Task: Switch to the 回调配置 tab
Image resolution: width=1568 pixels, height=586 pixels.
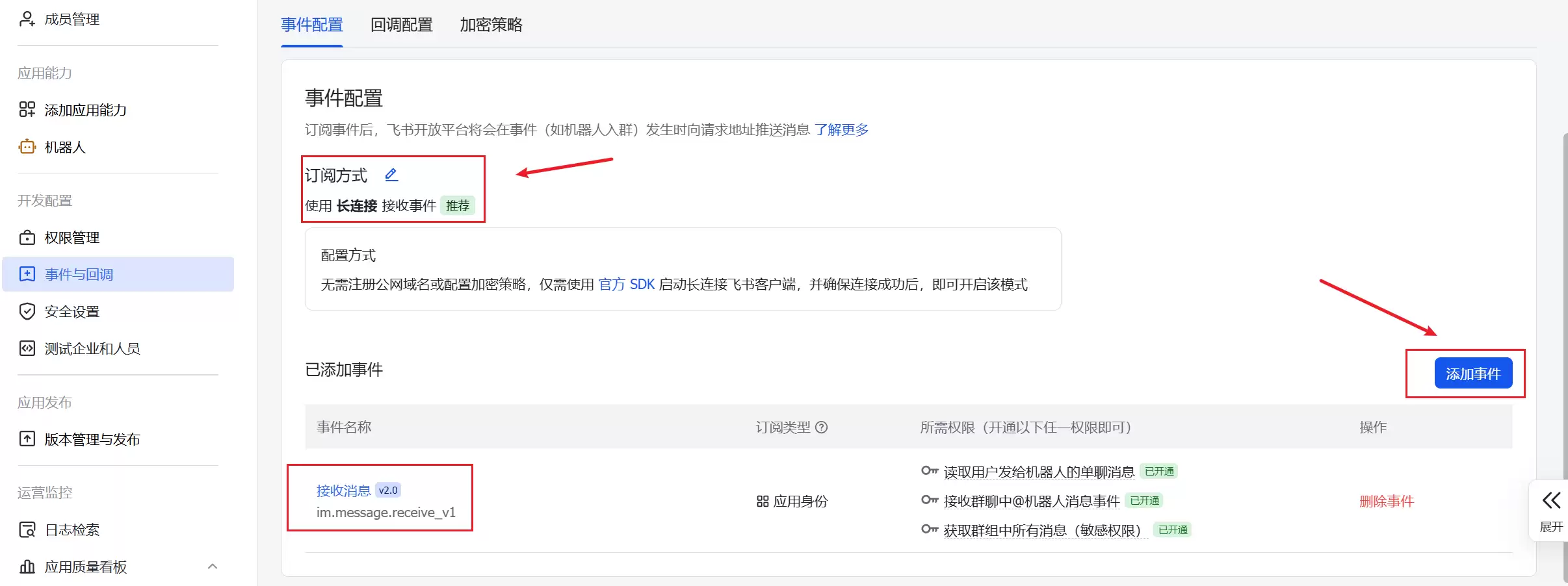Action: (400, 25)
